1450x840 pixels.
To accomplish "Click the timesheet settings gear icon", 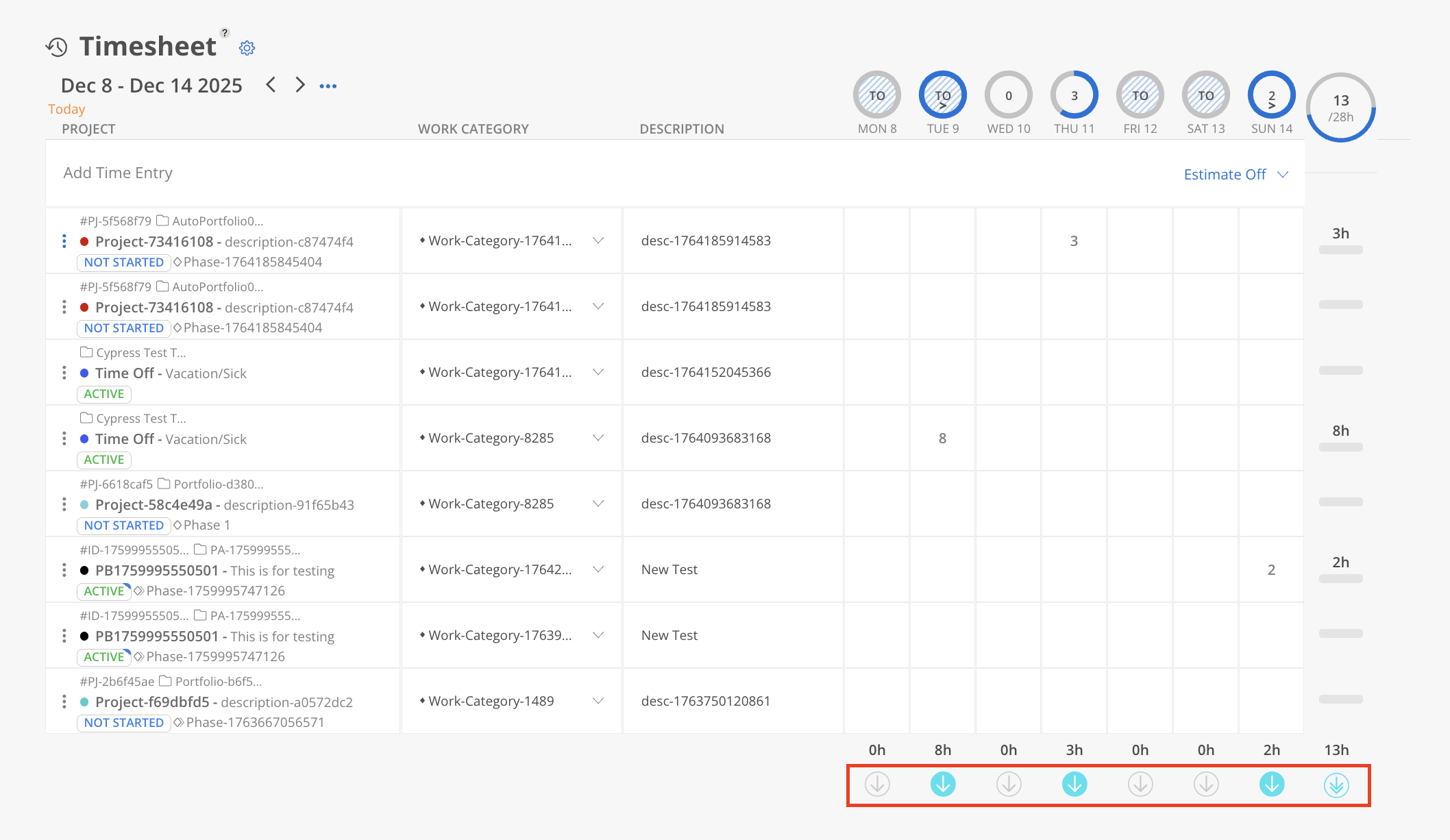I will [247, 48].
